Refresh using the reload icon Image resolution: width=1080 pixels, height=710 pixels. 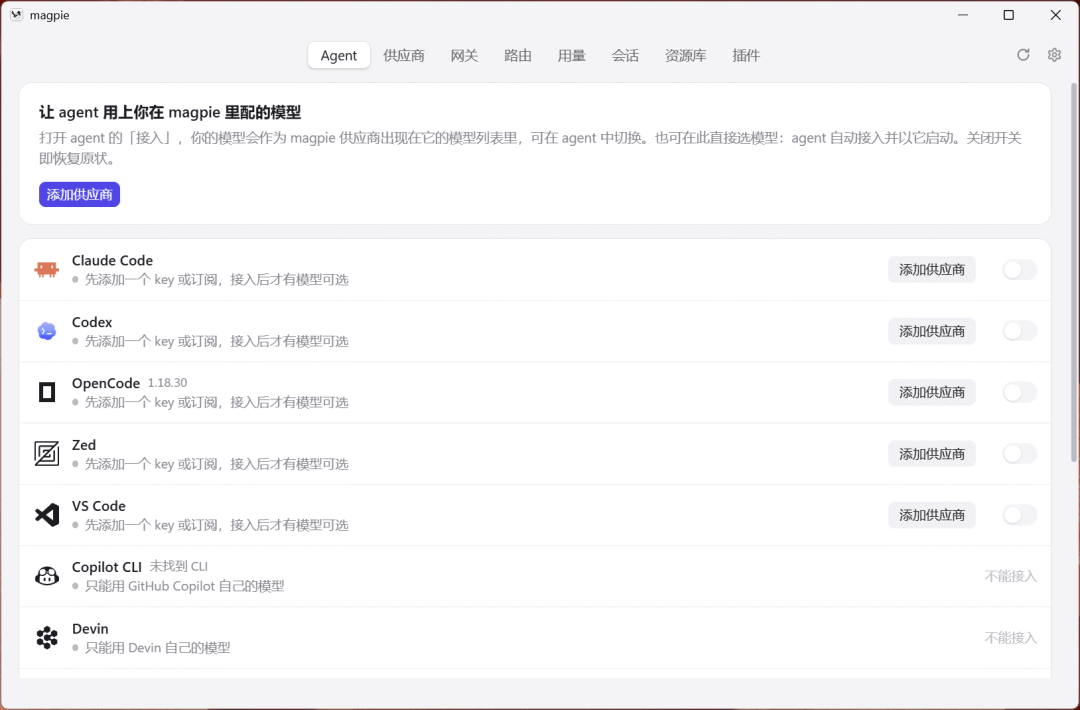point(1024,55)
